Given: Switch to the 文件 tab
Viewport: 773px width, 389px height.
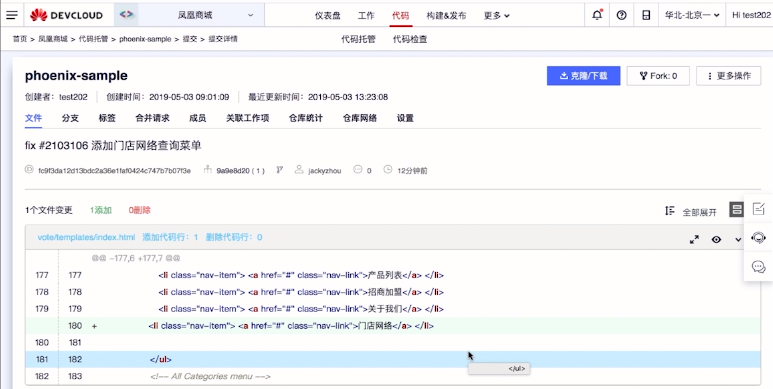Looking at the screenshot, I should pos(34,118).
